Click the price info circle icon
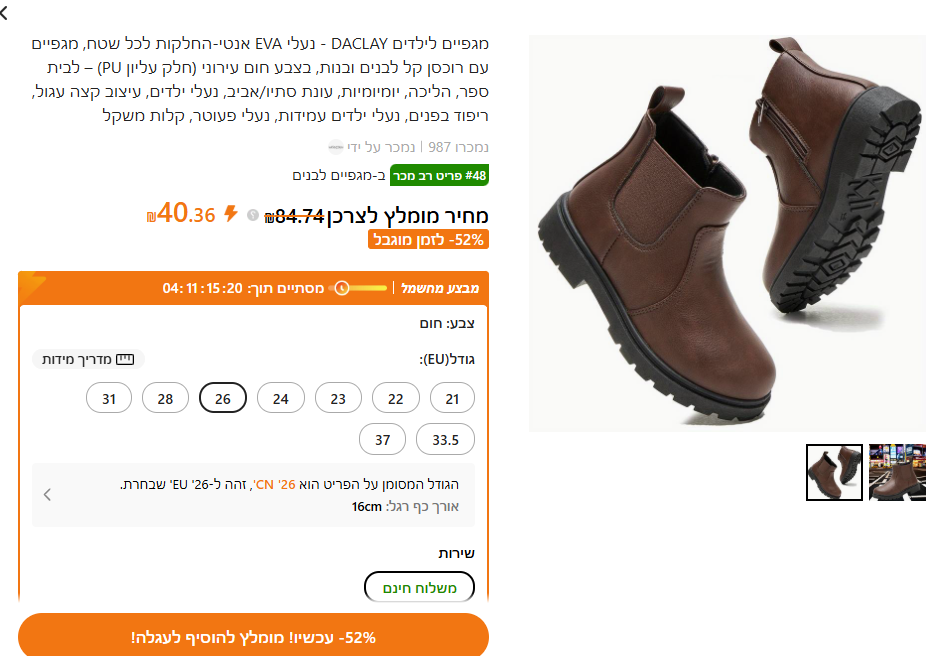Viewport: 952px width, 656px height. click(253, 214)
